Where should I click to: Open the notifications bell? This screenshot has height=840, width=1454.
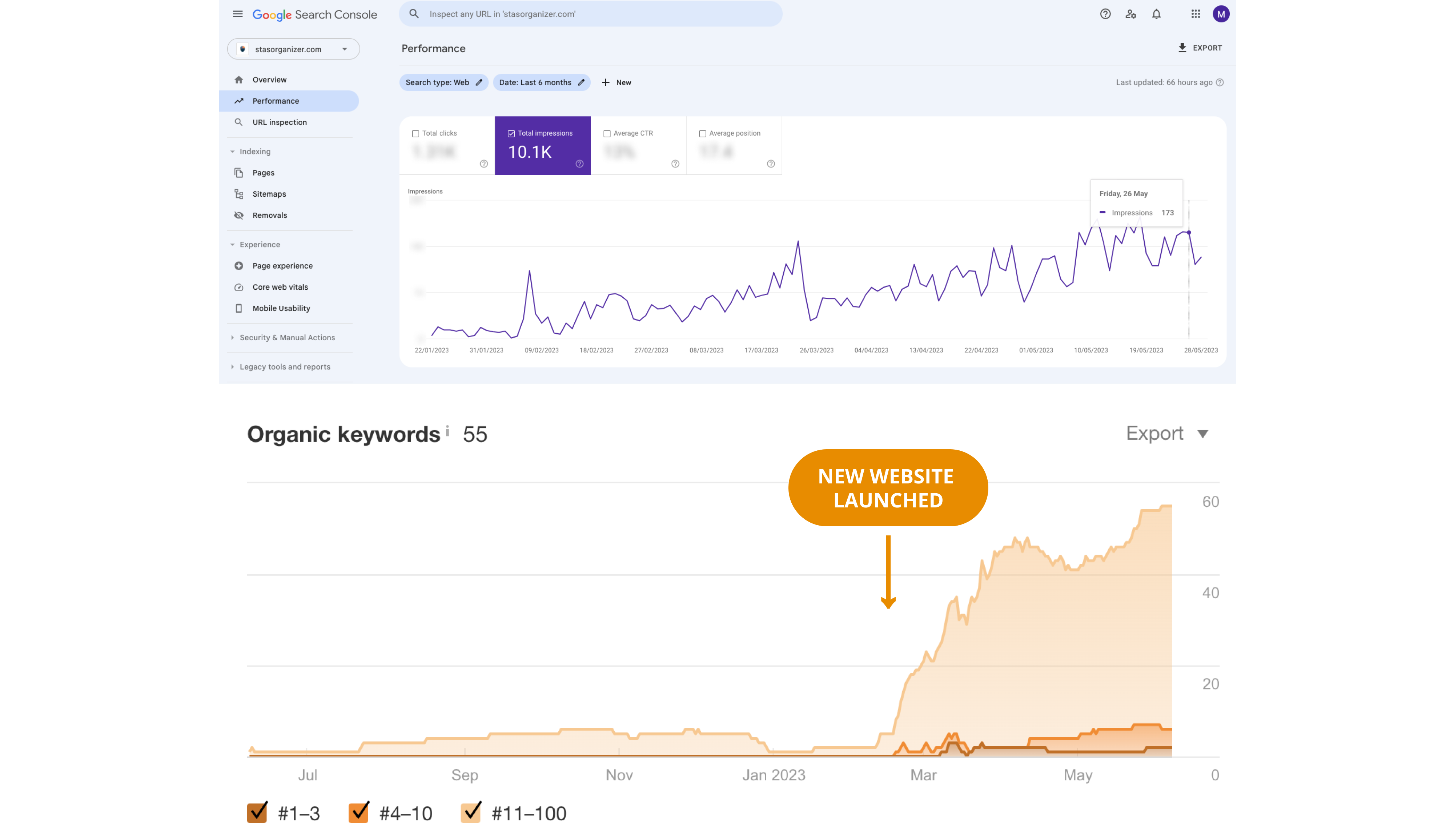coord(1156,14)
